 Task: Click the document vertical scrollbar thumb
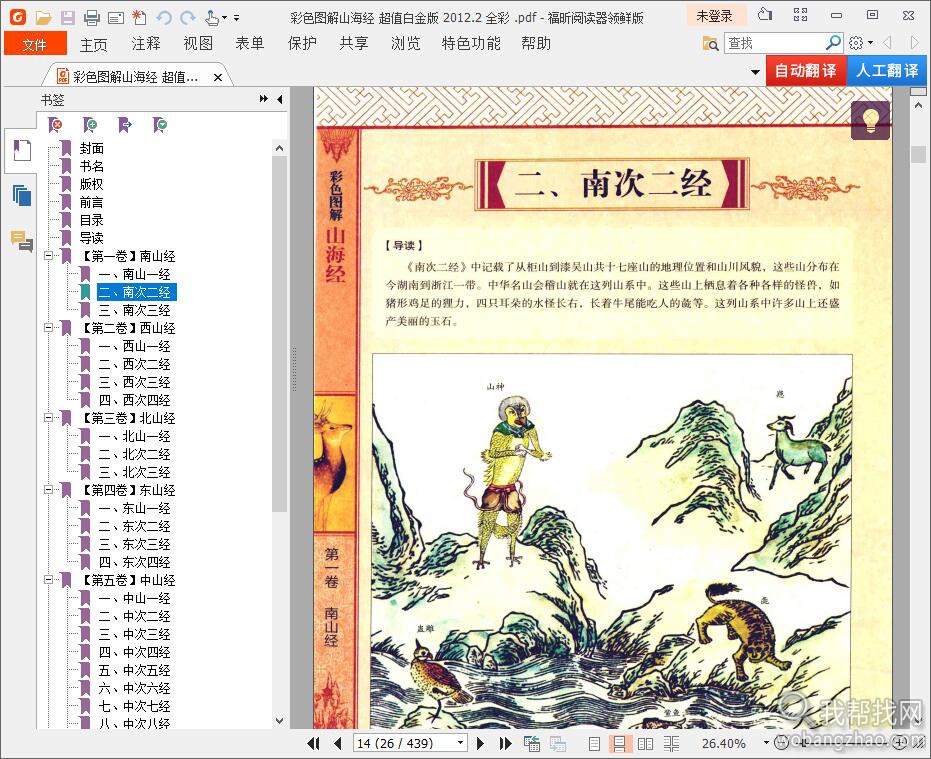(918, 153)
